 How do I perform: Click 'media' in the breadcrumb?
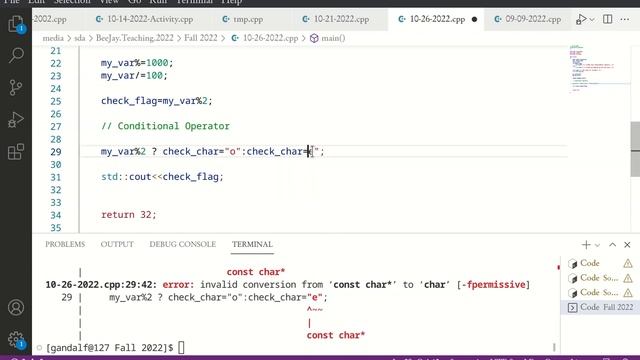(53, 38)
